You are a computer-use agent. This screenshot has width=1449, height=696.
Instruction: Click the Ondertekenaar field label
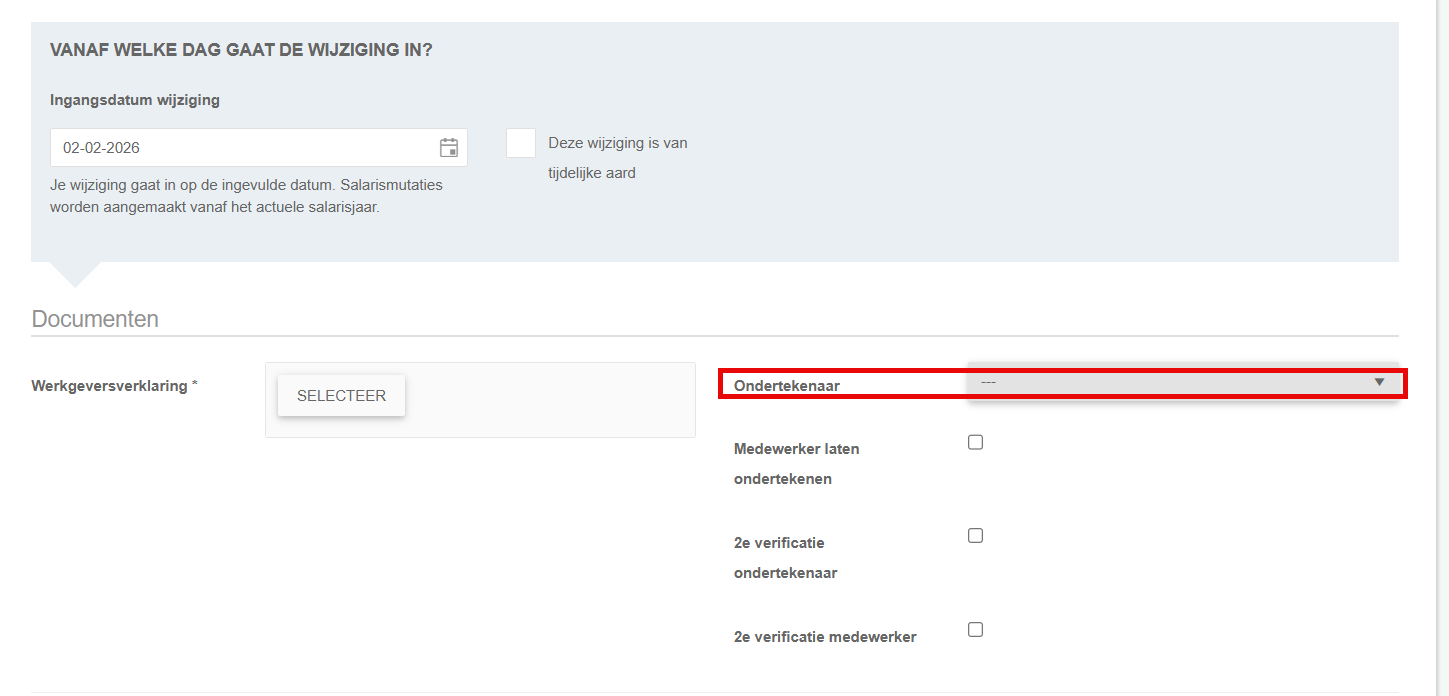click(787, 385)
